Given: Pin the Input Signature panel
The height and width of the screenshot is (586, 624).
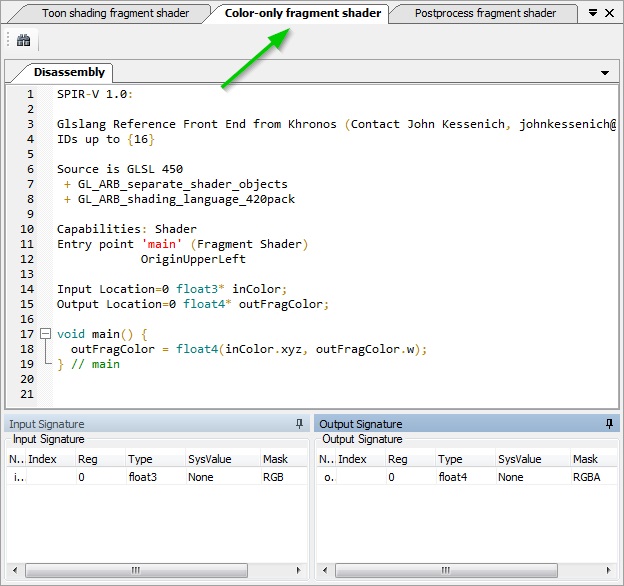Looking at the screenshot, I should coord(299,424).
